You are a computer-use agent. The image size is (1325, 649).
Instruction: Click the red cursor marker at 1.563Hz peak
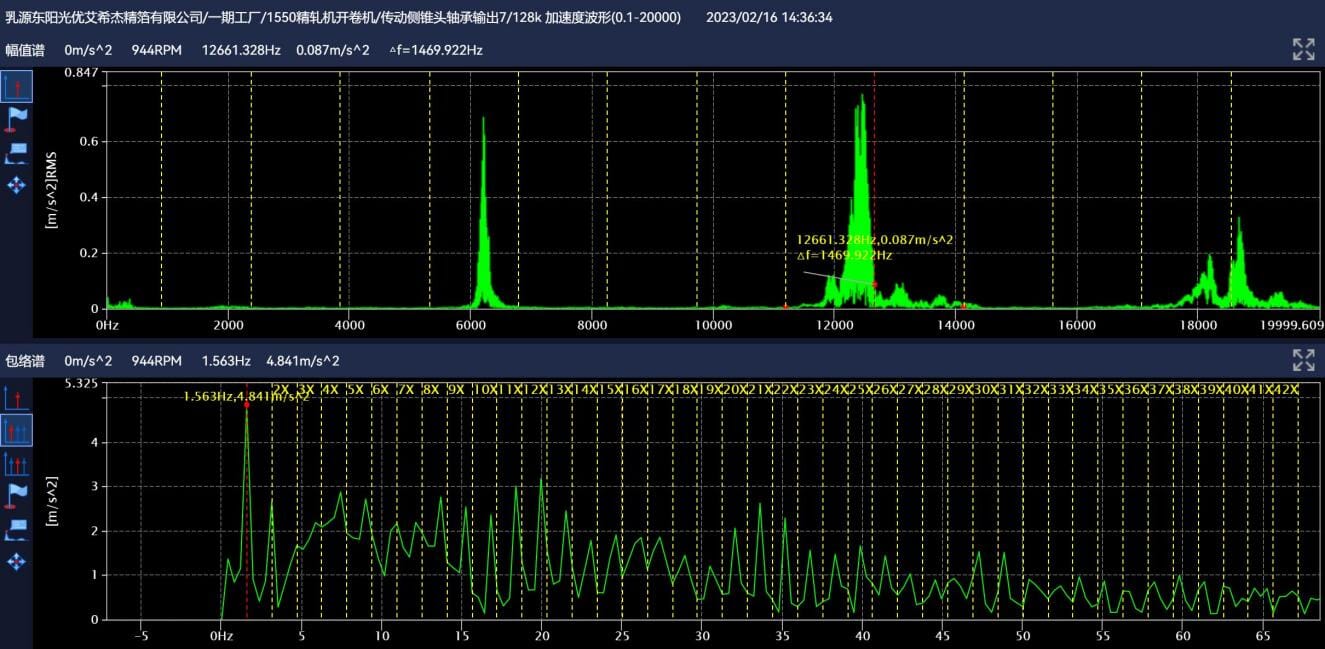click(x=246, y=405)
